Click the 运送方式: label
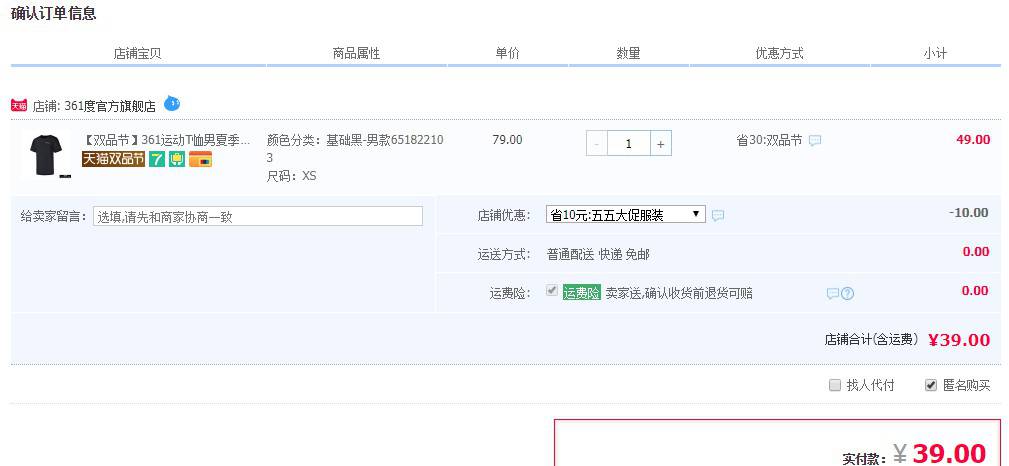This screenshot has width=1009, height=466. coord(504,255)
